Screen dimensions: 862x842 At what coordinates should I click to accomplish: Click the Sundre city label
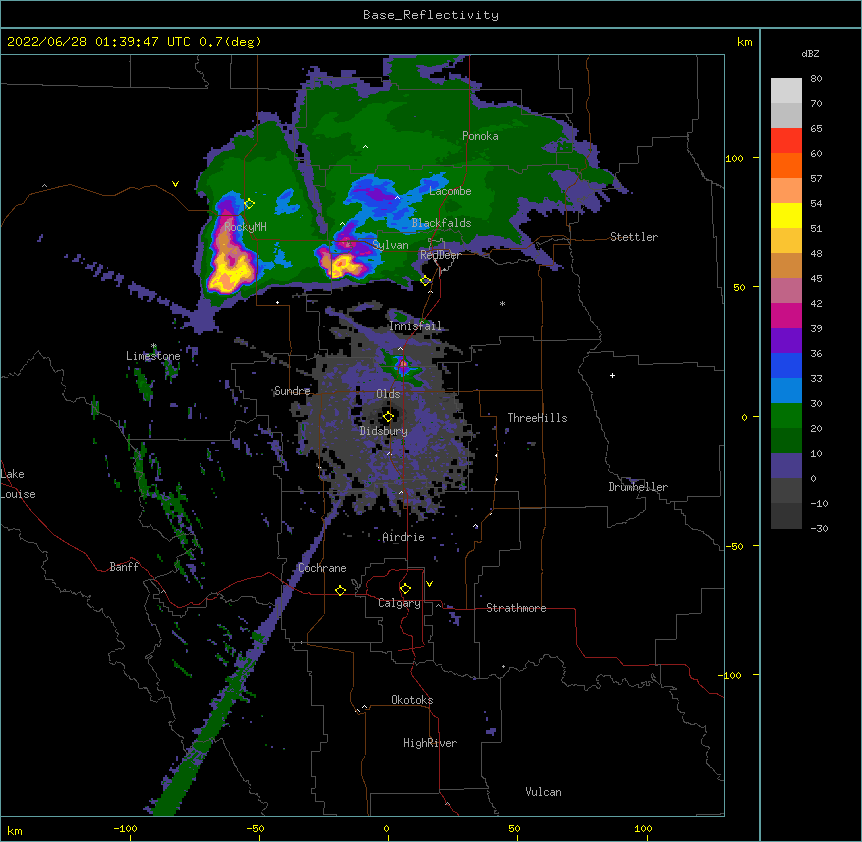[292, 391]
